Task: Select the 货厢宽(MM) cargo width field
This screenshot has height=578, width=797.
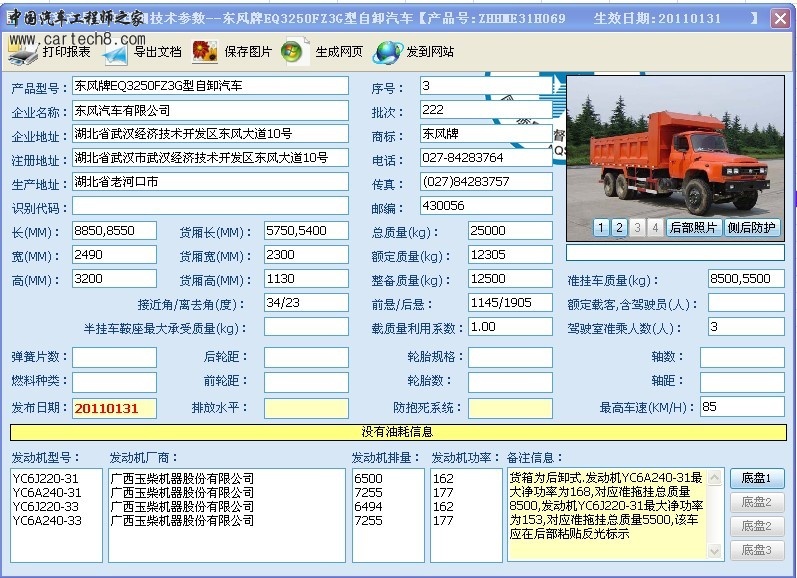Action: 306,255
